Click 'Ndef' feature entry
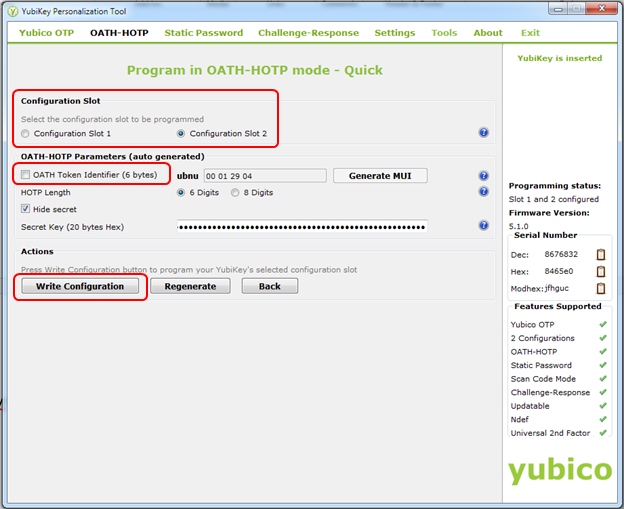The width and height of the screenshot is (624, 509). click(520, 419)
